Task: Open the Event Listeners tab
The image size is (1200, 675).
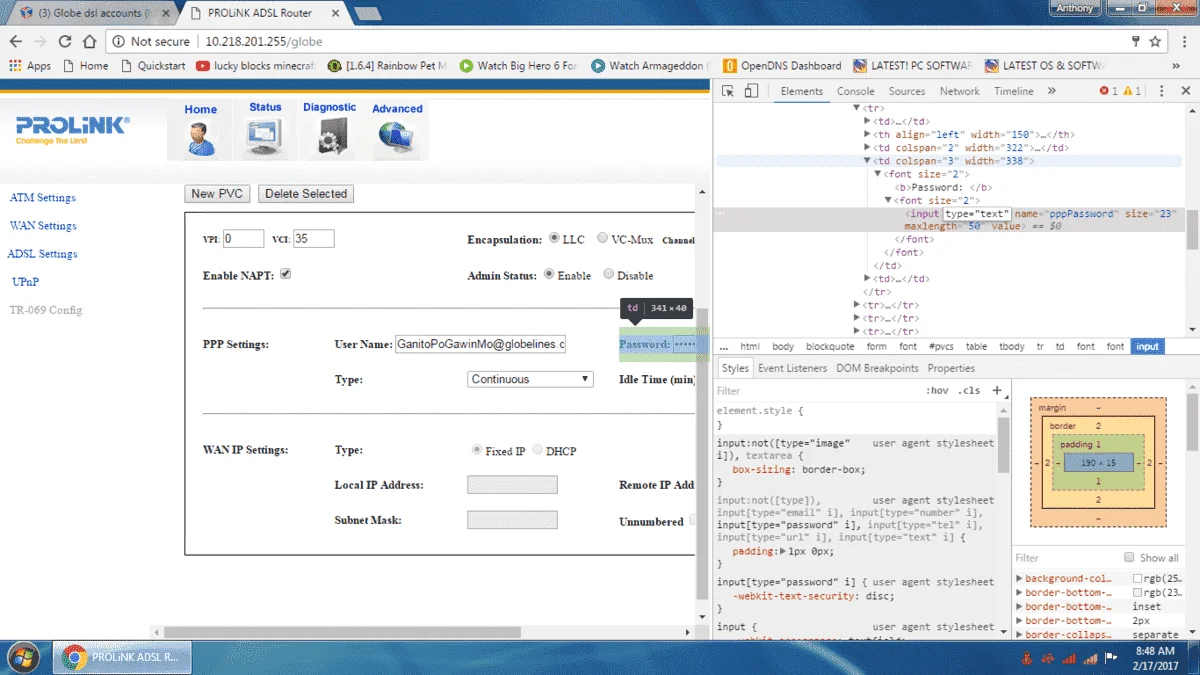Action: pos(792,368)
